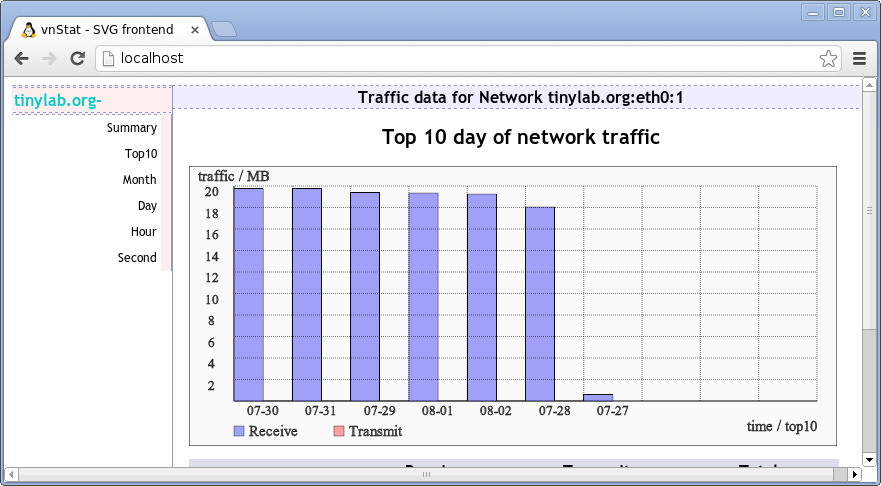Bookmark page using the star icon
881x486 pixels.
pyautogui.click(x=828, y=59)
